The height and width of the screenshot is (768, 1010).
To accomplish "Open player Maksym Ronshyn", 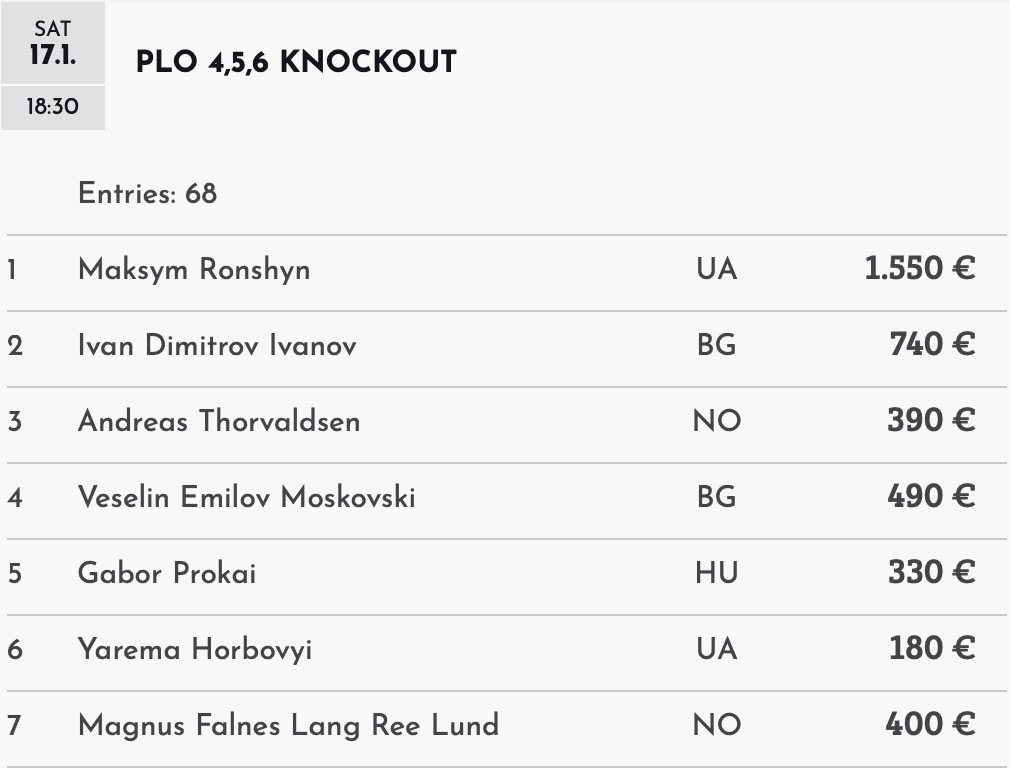I will click(194, 270).
